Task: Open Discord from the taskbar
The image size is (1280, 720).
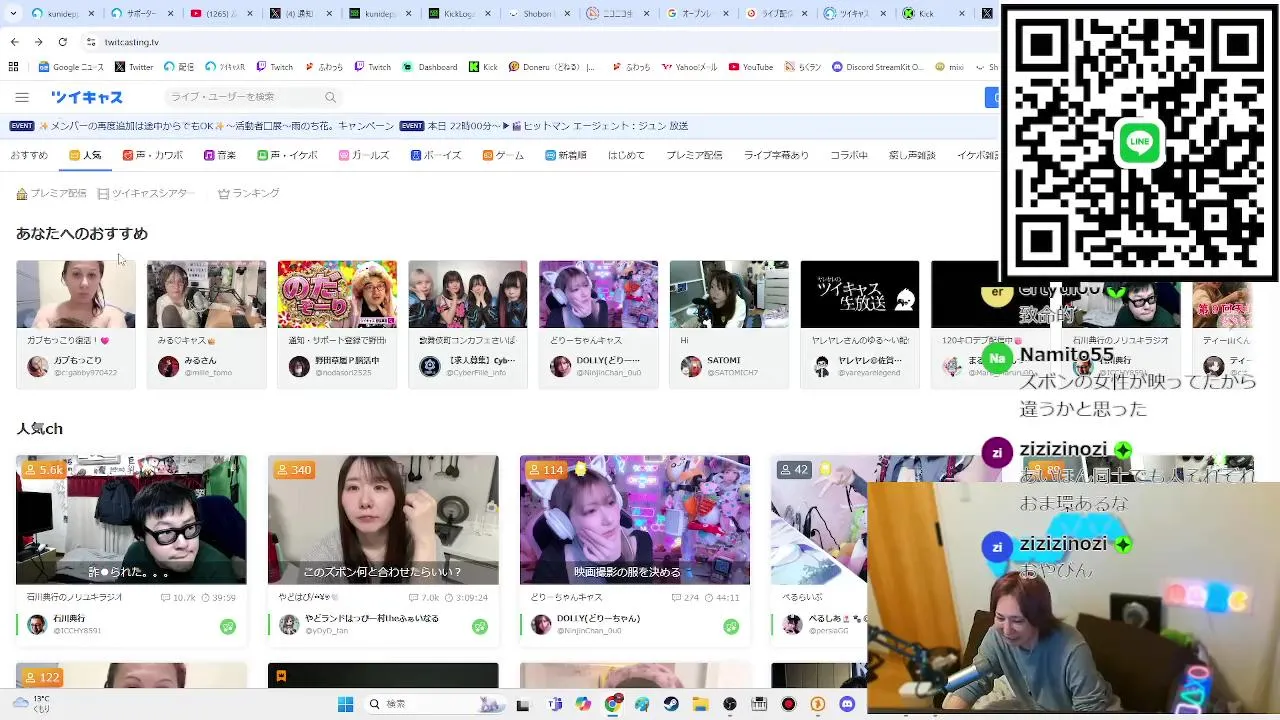Action: pyautogui.click(x=847, y=704)
